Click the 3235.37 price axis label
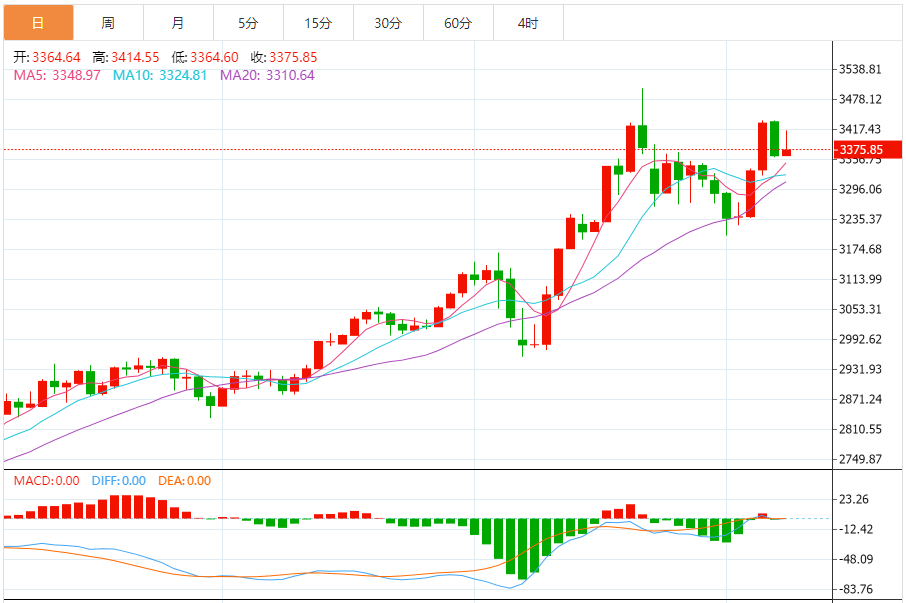 coord(860,219)
